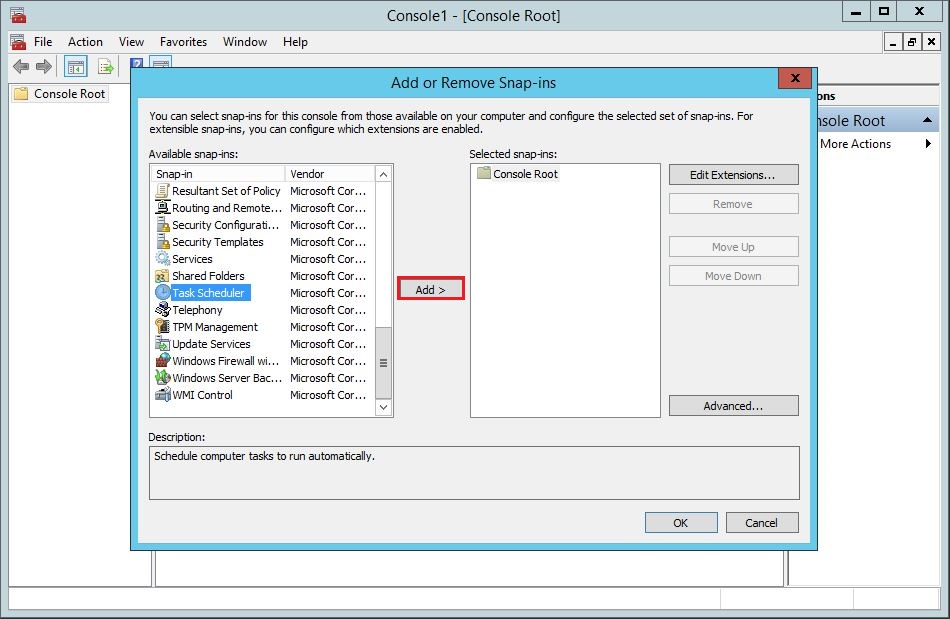Click the Back arrow in the console toolbar
This screenshot has height=619, width=950.
click(21, 67)
